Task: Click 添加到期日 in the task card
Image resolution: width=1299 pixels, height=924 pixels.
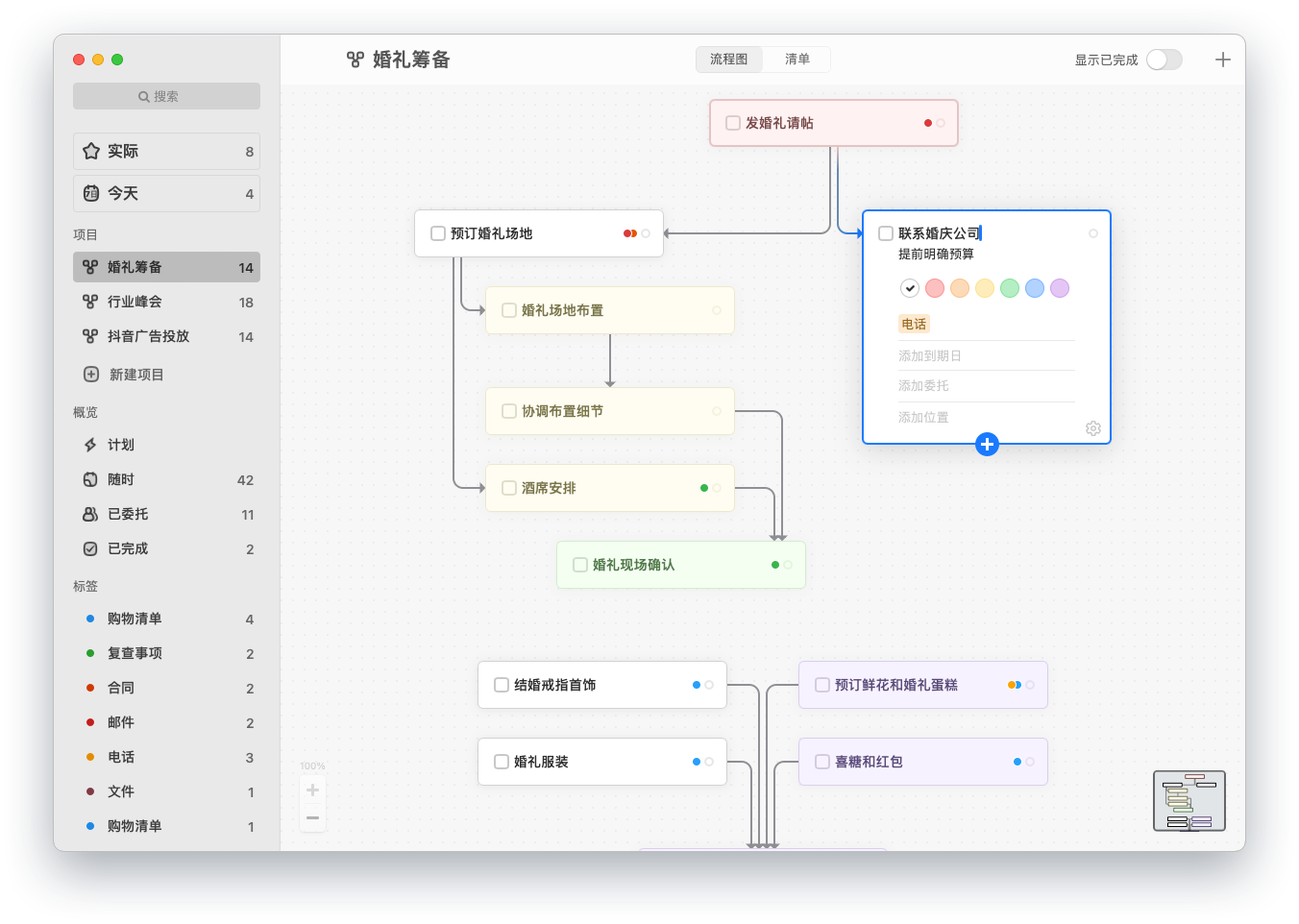Action: (x=930, y=355)
